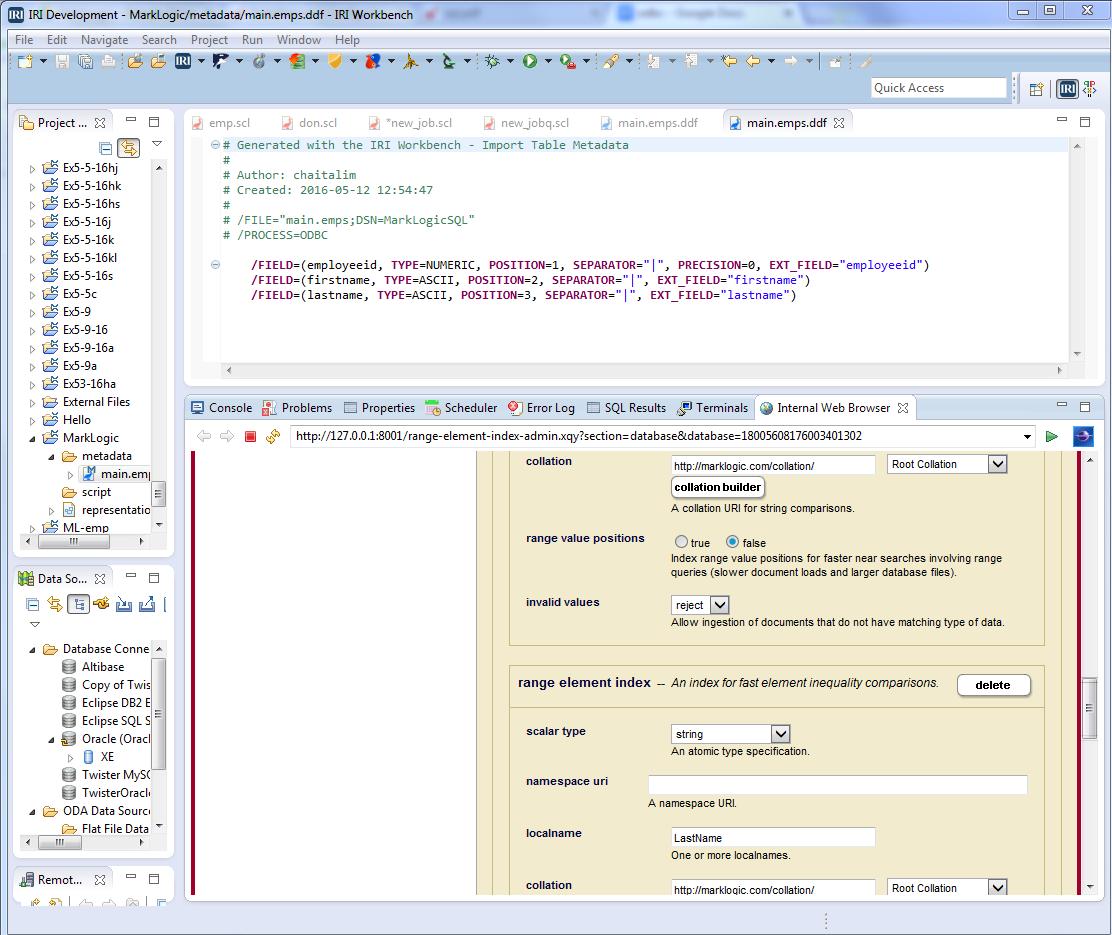Open the scalar type 'string' dropdown

click(x=780, y=734)
